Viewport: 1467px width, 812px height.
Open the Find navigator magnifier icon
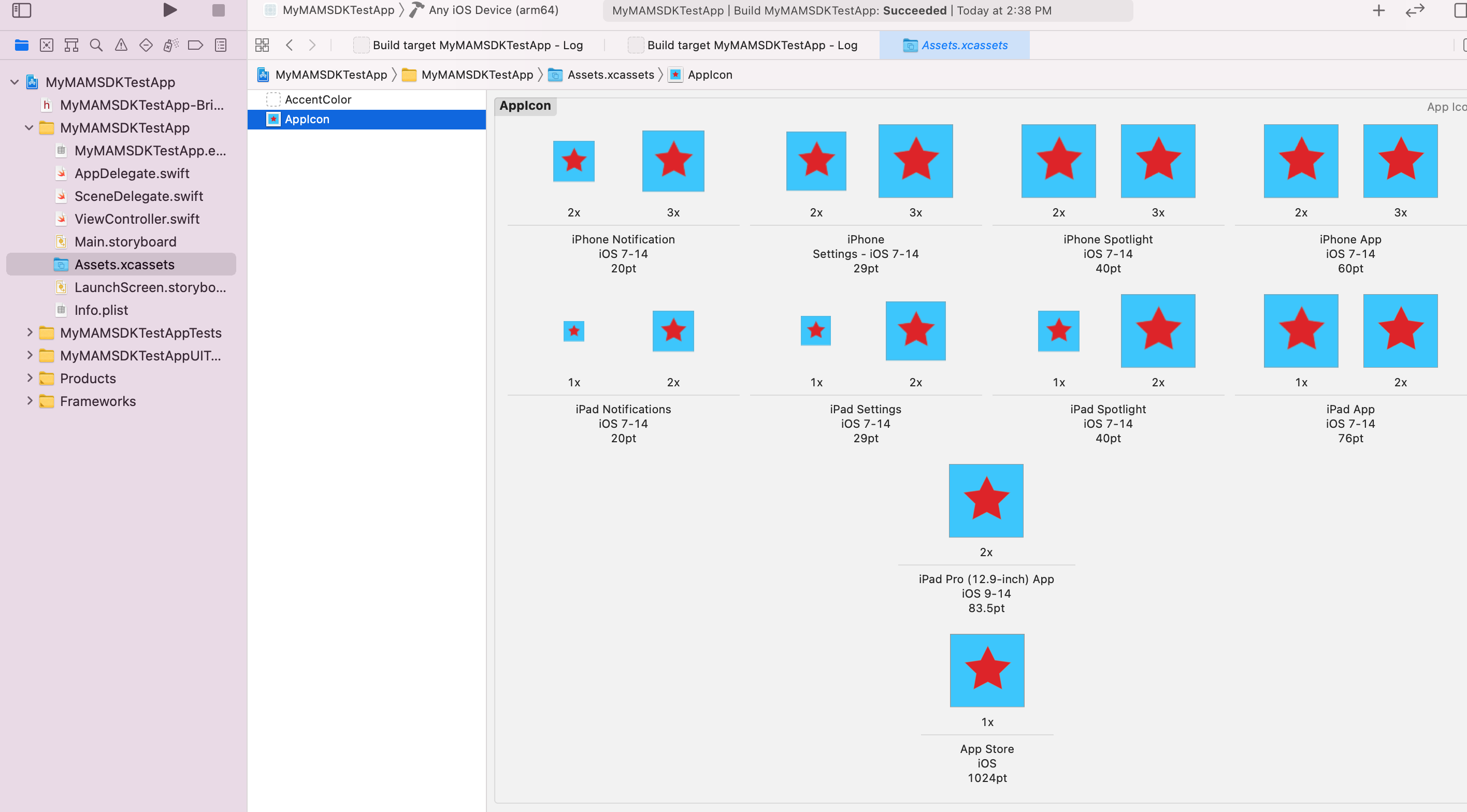click(96, 45)
